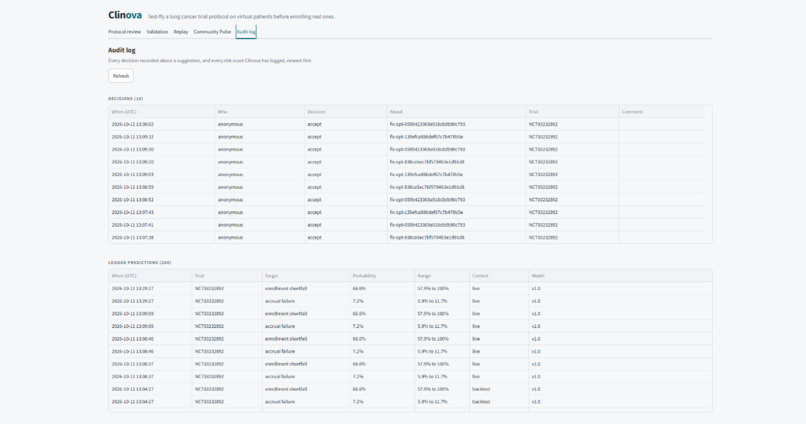This screenshot has height=424, width=806.
Task: Click 'enrollment shortfall' in the 13:08:37 row
Action: [x=286, y=364]
